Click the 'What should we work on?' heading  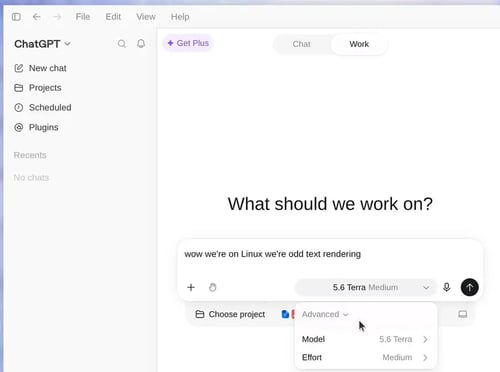tap(330, 204)
